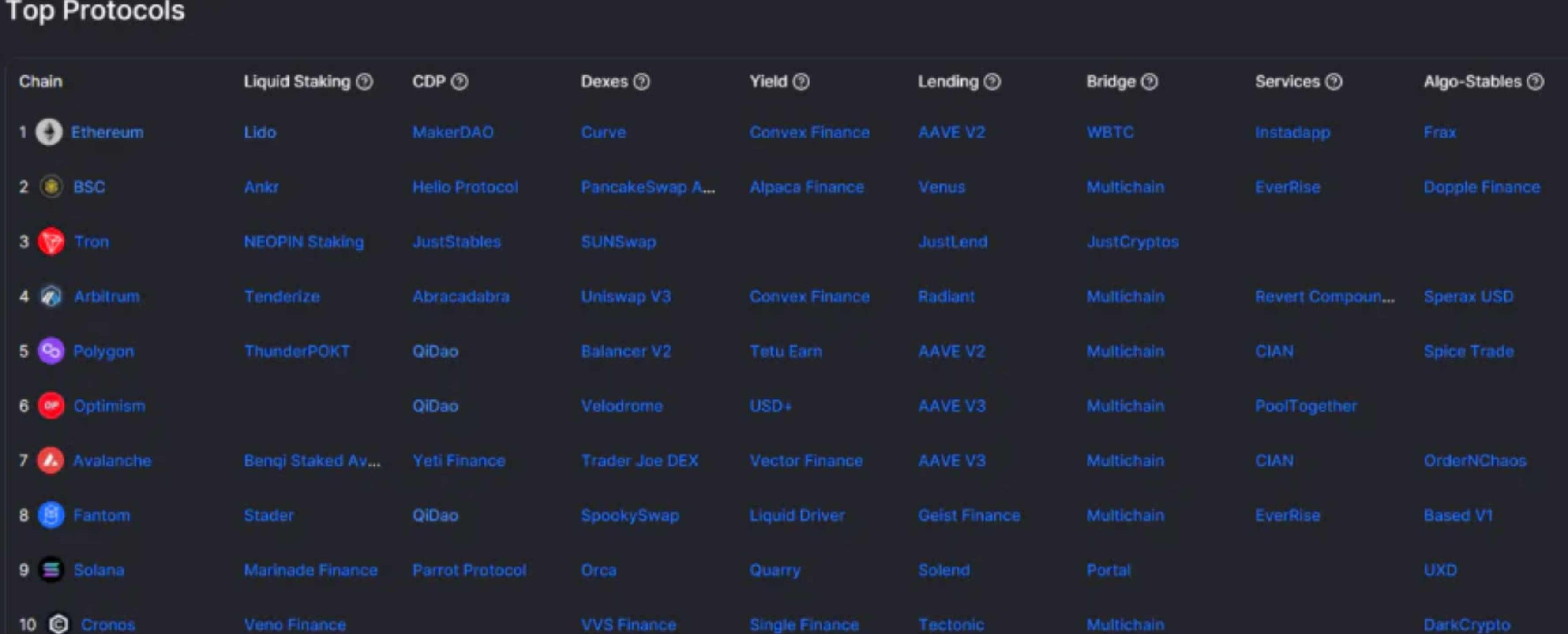This screenshot has width=1568, height=634.
Task: Open PoolTogether services link
Action: coord(1305,406)
